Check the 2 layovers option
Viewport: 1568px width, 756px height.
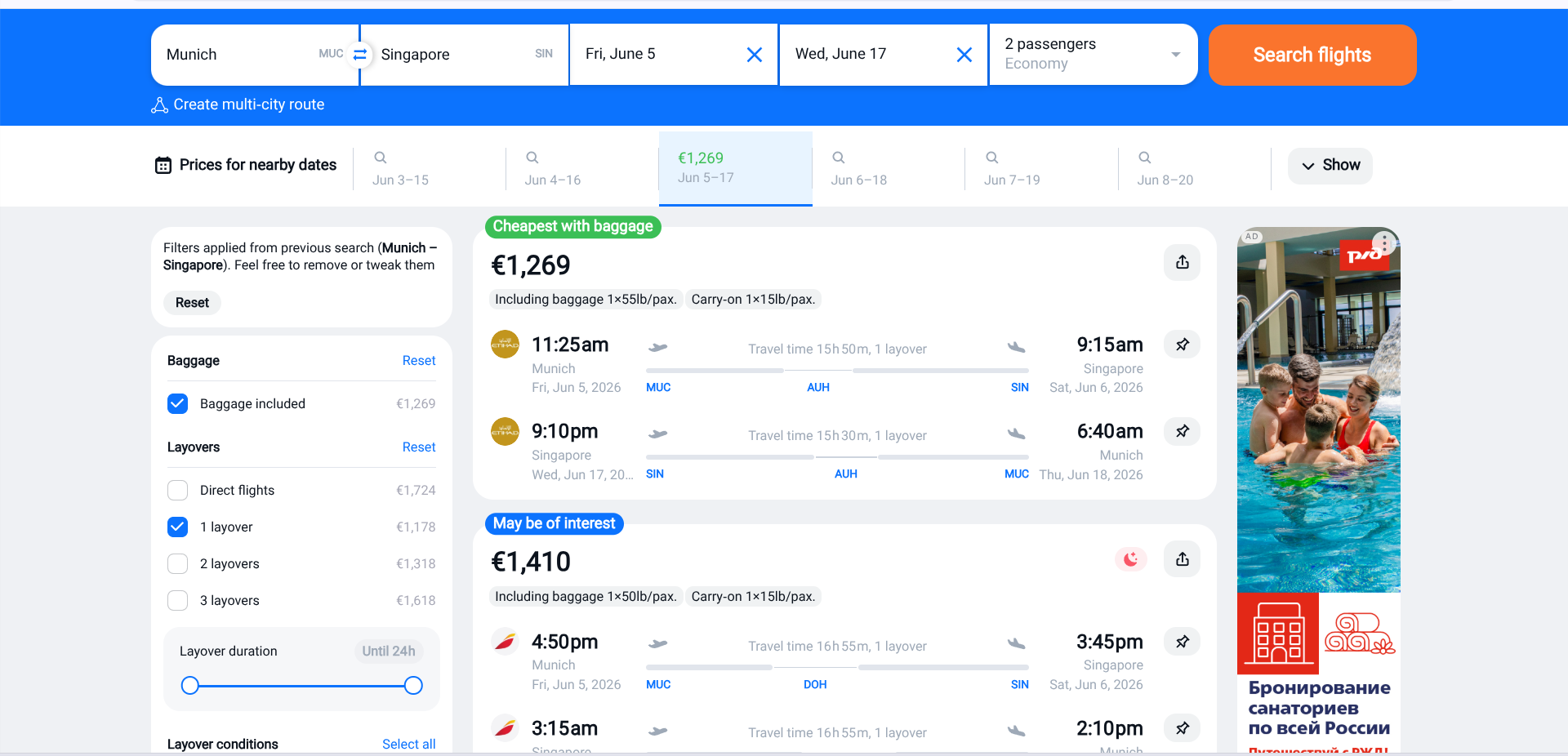pos(178,564)
